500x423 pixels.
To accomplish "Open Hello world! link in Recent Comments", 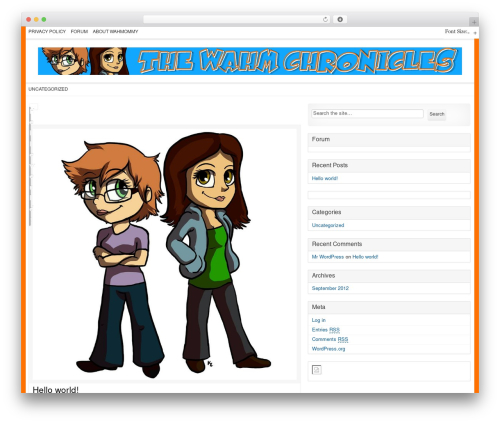I will pos(365,257).
